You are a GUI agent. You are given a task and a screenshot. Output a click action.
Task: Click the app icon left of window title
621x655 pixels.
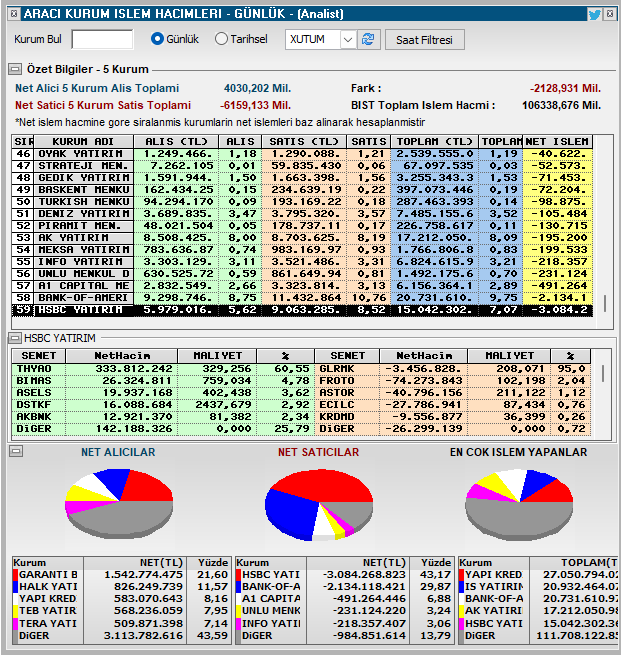pyautogui.click(x=11, y=13)
